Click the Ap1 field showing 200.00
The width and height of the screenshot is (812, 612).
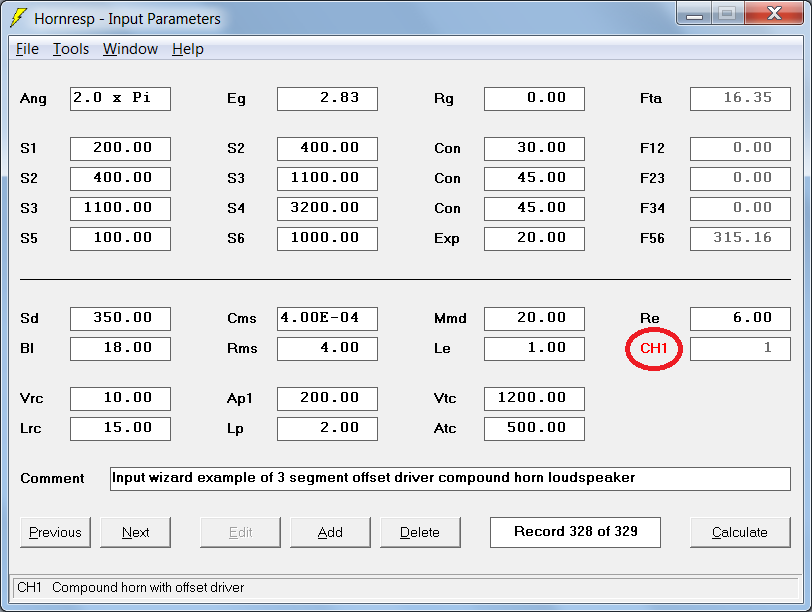(x=327, y=399)
